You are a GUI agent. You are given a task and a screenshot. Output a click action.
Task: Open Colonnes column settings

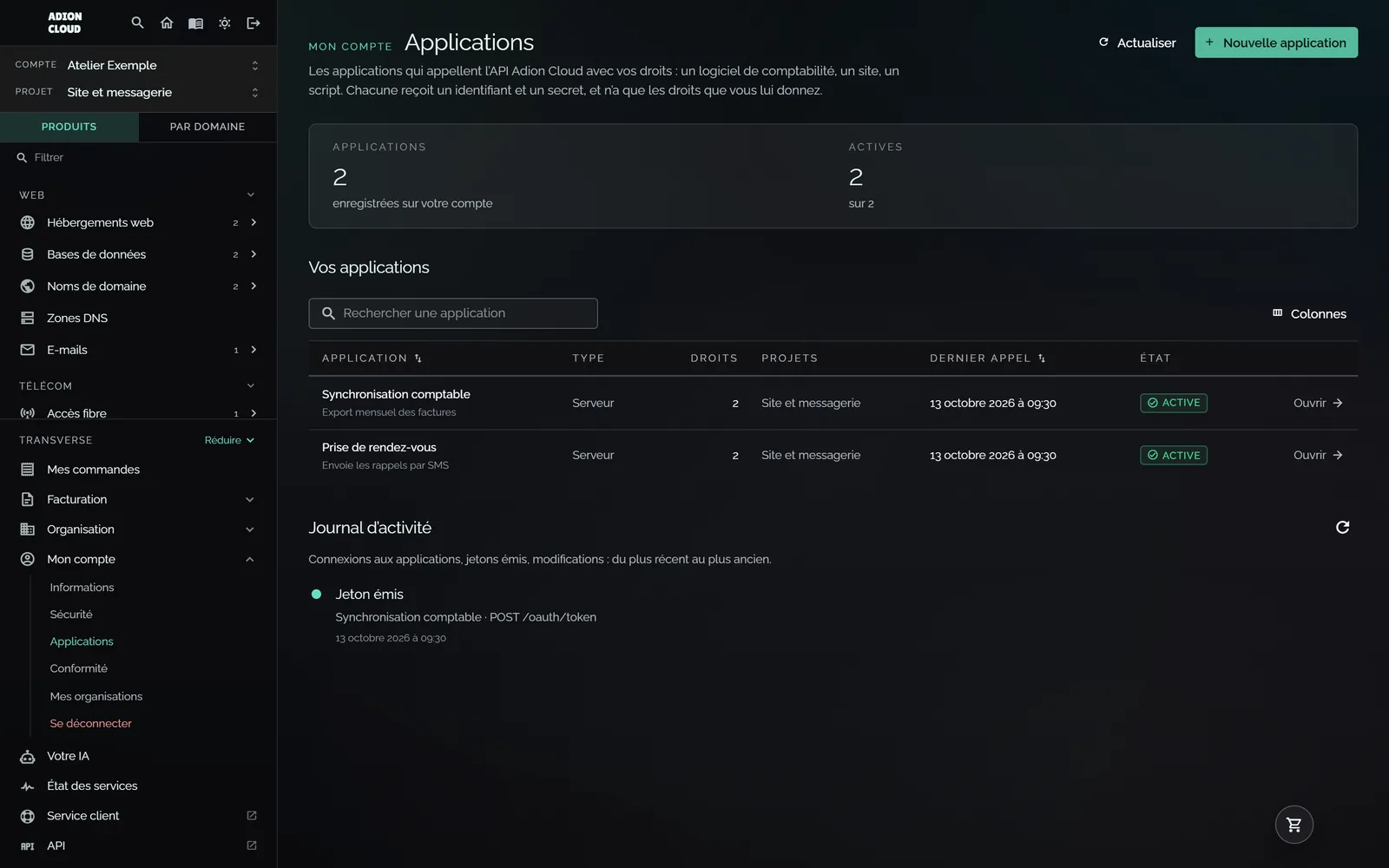point(1309,314)
